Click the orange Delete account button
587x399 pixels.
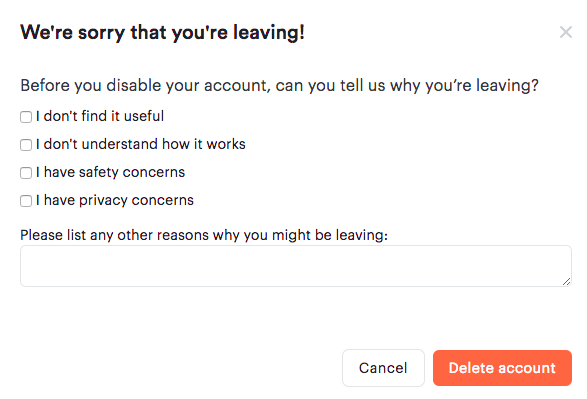pos(502,368)
